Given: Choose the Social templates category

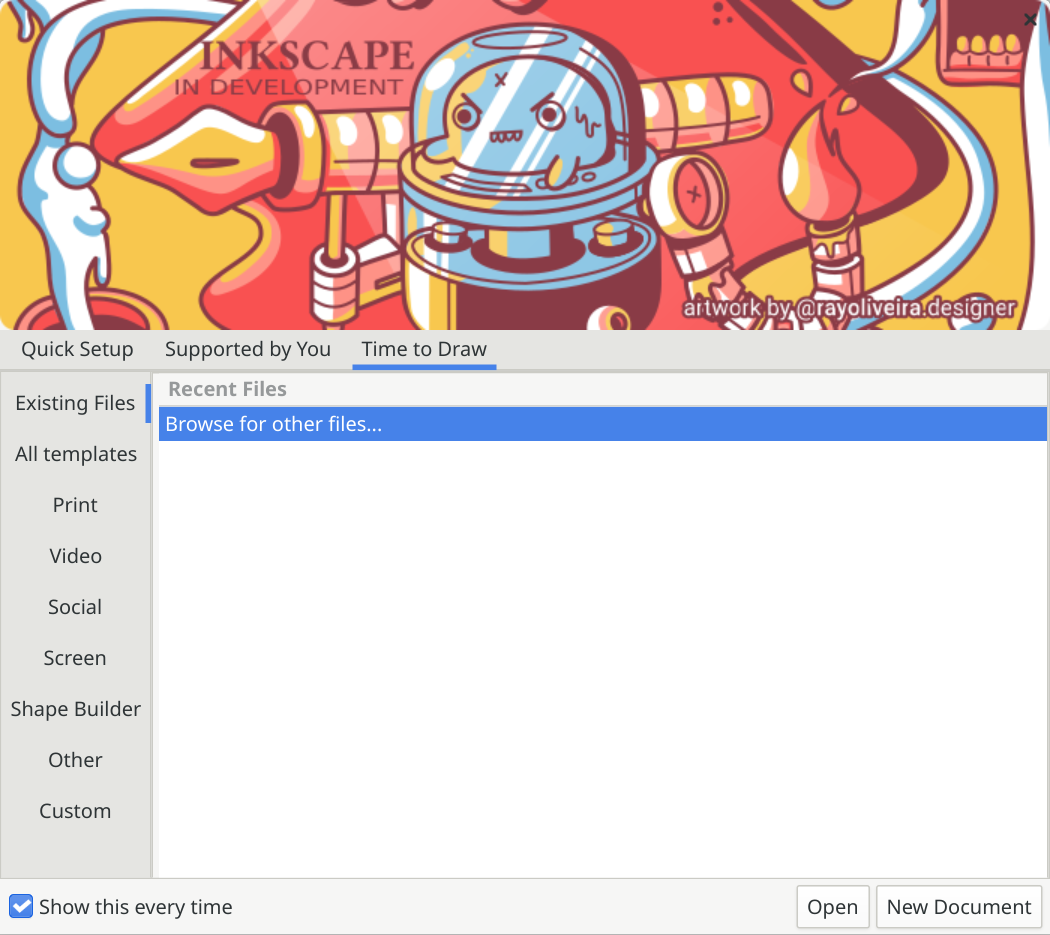Looking at the screenshot, I should 75,607.
